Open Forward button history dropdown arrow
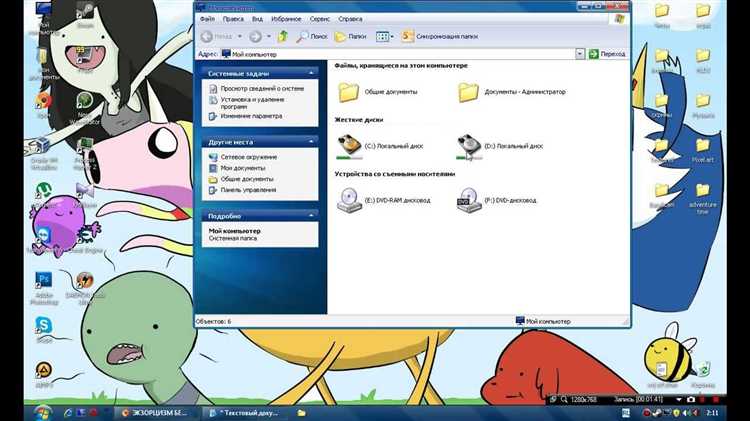This screenshot has height=421, width=750. tap(268, 36)
